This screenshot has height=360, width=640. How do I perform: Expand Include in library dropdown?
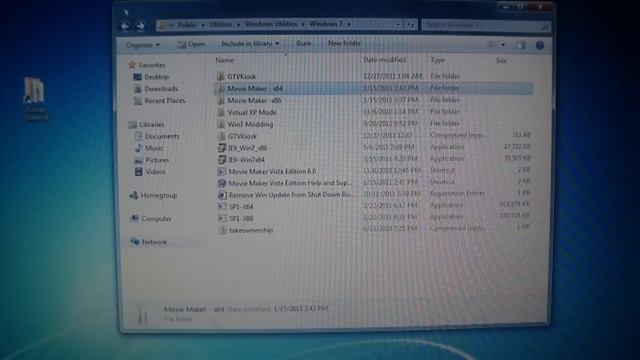coord(250,43)
